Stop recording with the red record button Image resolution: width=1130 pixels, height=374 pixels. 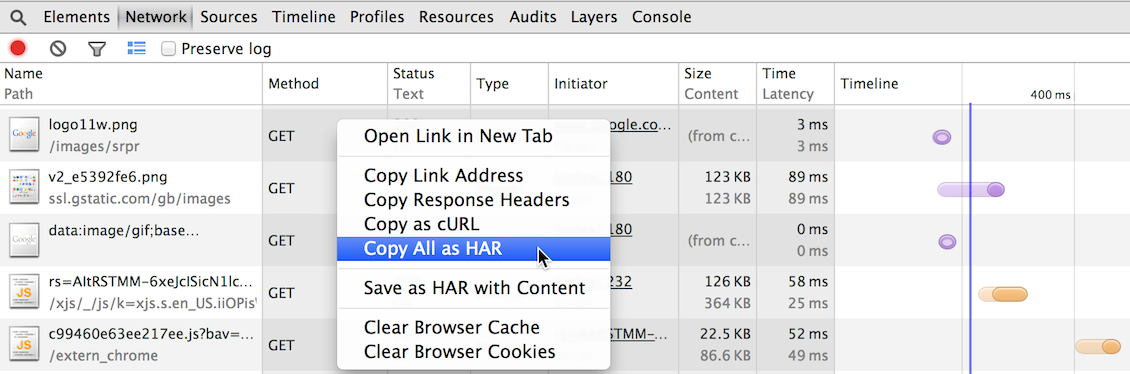click(x=18, y=48)
